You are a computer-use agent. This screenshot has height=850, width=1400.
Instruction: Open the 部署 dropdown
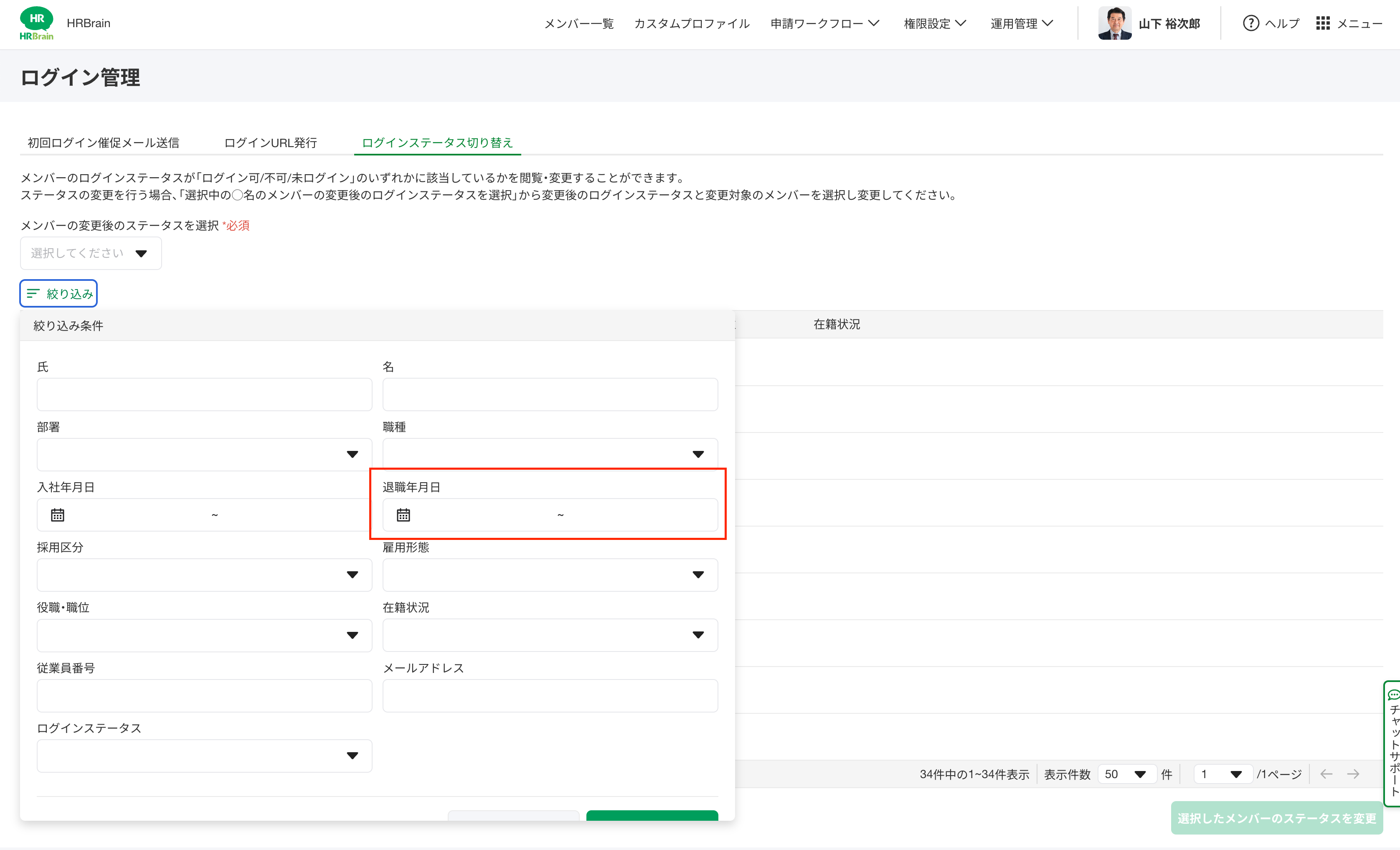204,454
